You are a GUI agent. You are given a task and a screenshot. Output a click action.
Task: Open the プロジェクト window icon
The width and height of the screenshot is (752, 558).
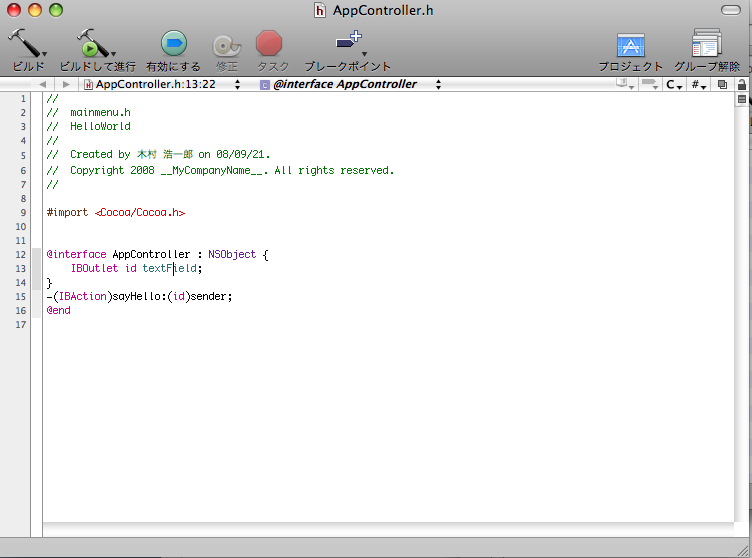[631, 46]
